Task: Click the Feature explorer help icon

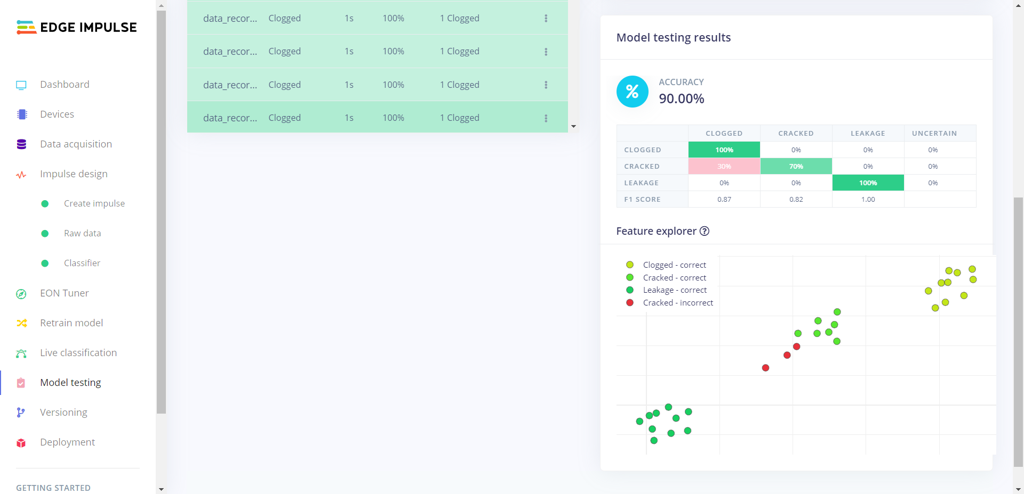Action: [x=704, y=231]
